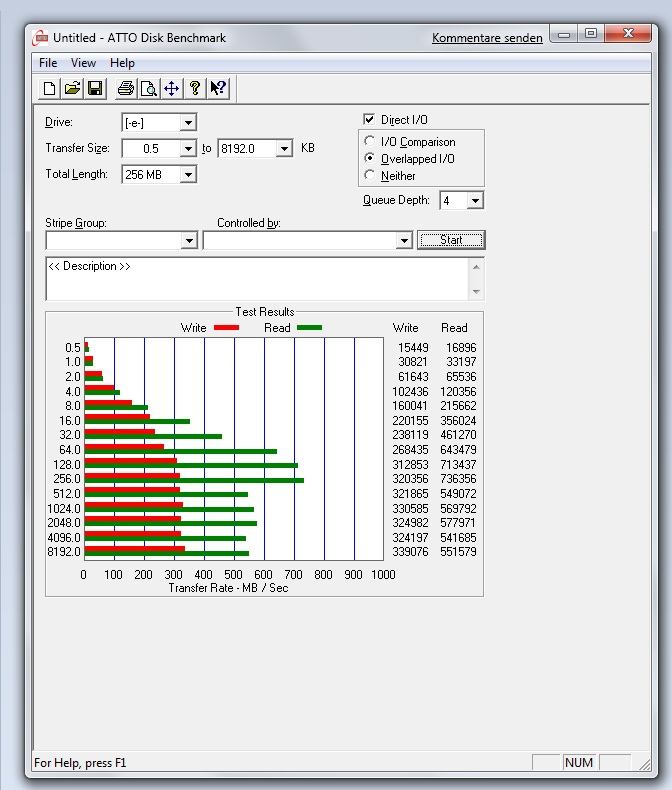Click the 1024.0 chart row label

tap(64, 509)
